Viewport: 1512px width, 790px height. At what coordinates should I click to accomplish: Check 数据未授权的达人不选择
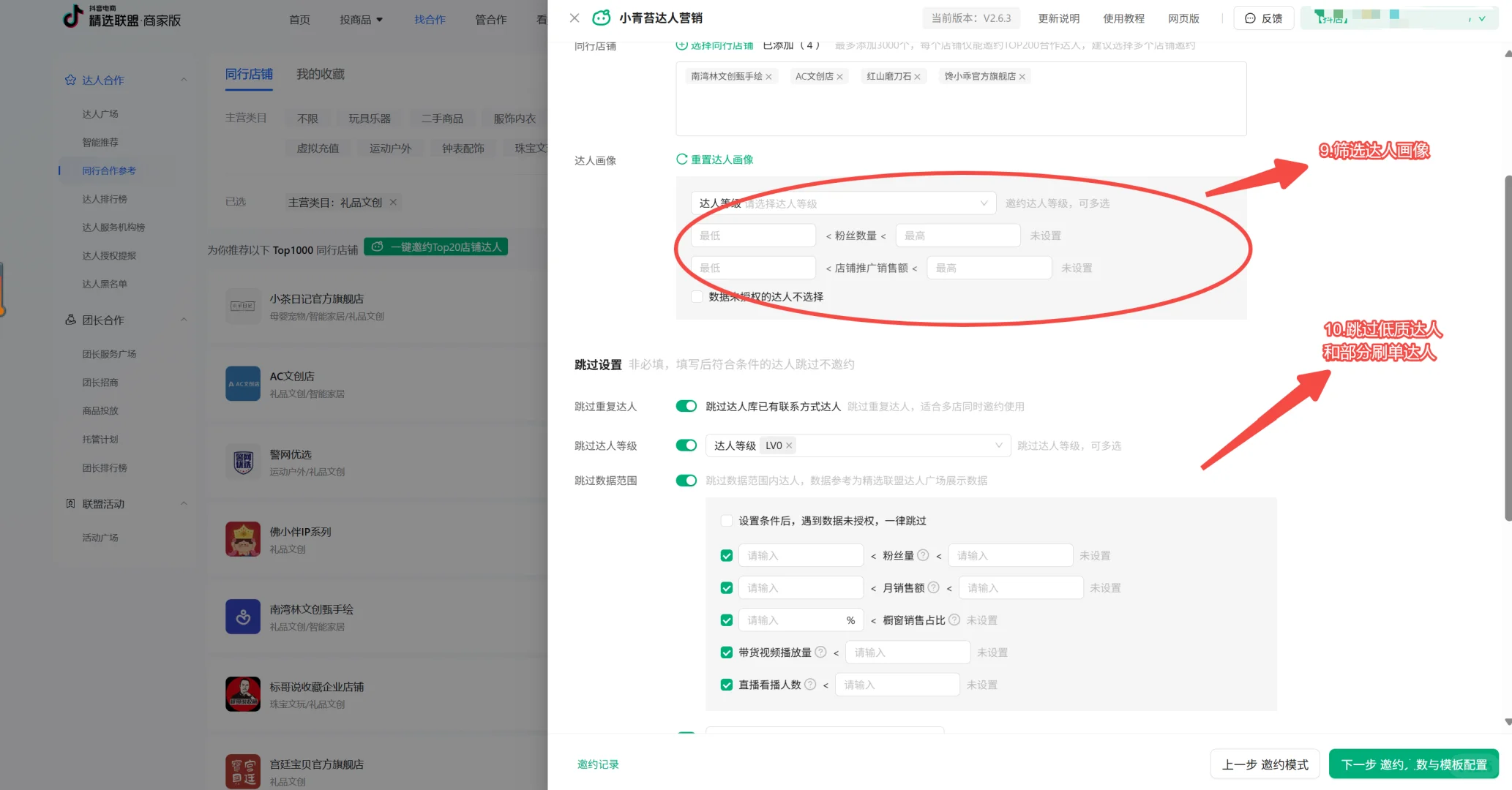(696, 296)
